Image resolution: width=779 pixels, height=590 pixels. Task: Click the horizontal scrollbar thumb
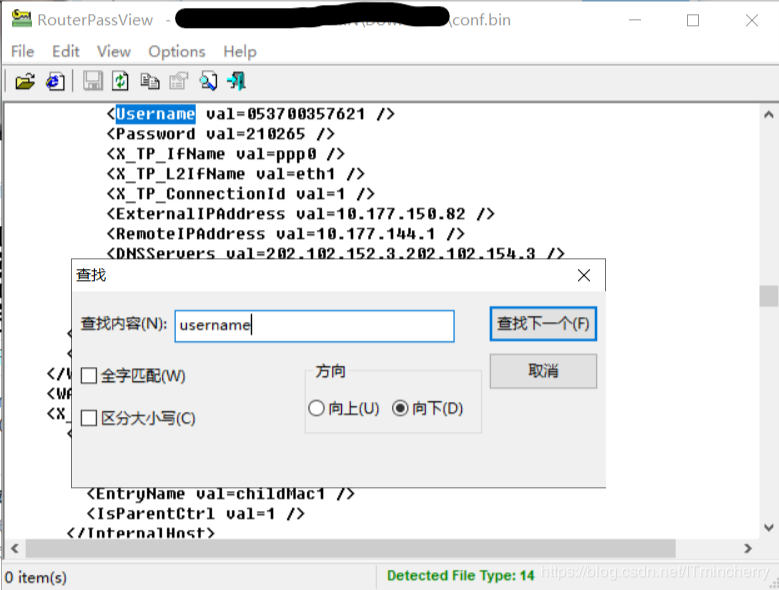(x=351, y=548)
